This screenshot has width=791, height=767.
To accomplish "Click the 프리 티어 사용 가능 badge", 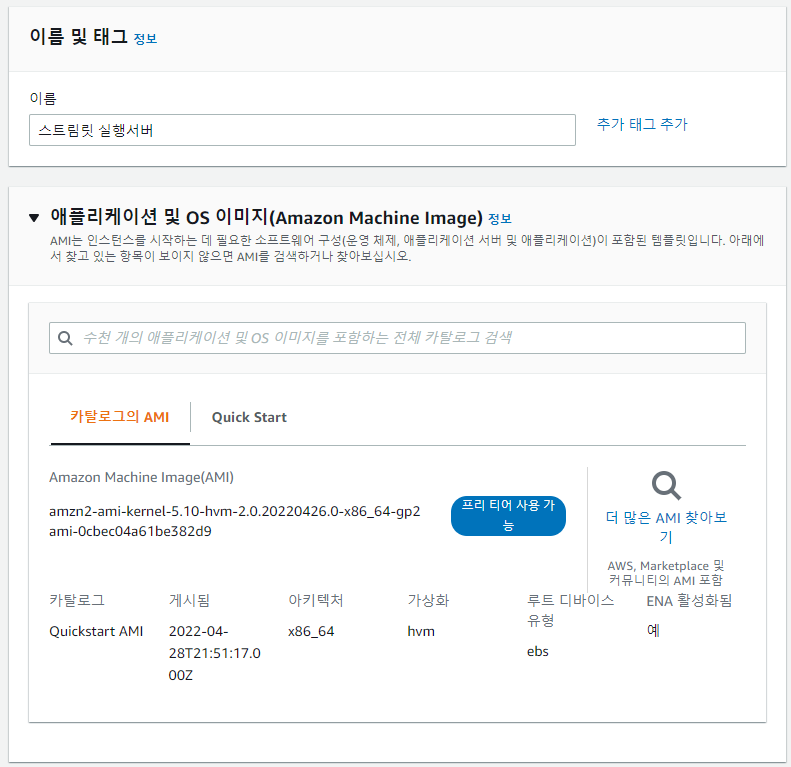I will (x=508, y=516).
